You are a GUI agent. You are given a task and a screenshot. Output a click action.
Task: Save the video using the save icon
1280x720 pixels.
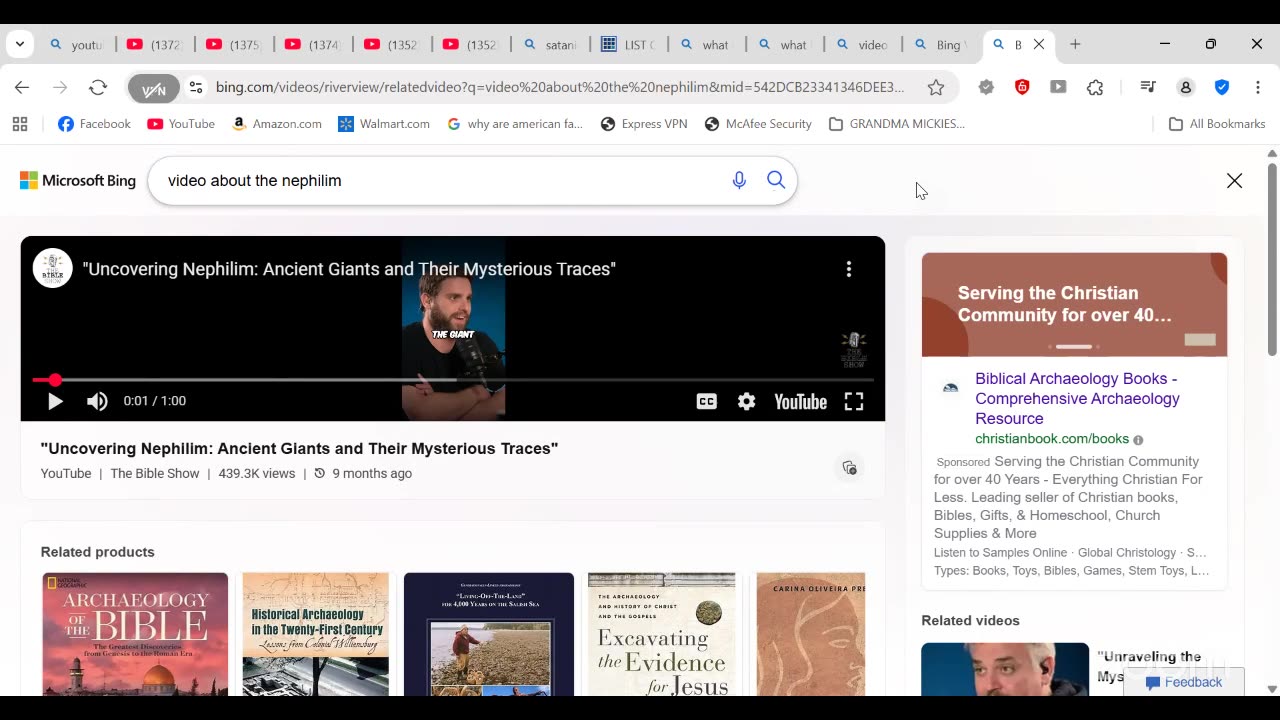[x=849, y=468]
